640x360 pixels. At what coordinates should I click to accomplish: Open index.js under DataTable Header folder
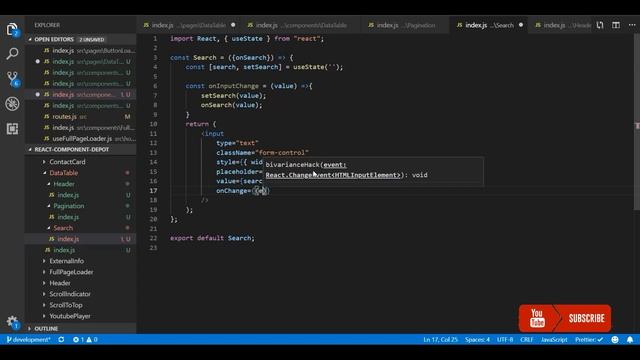[80, 195]
